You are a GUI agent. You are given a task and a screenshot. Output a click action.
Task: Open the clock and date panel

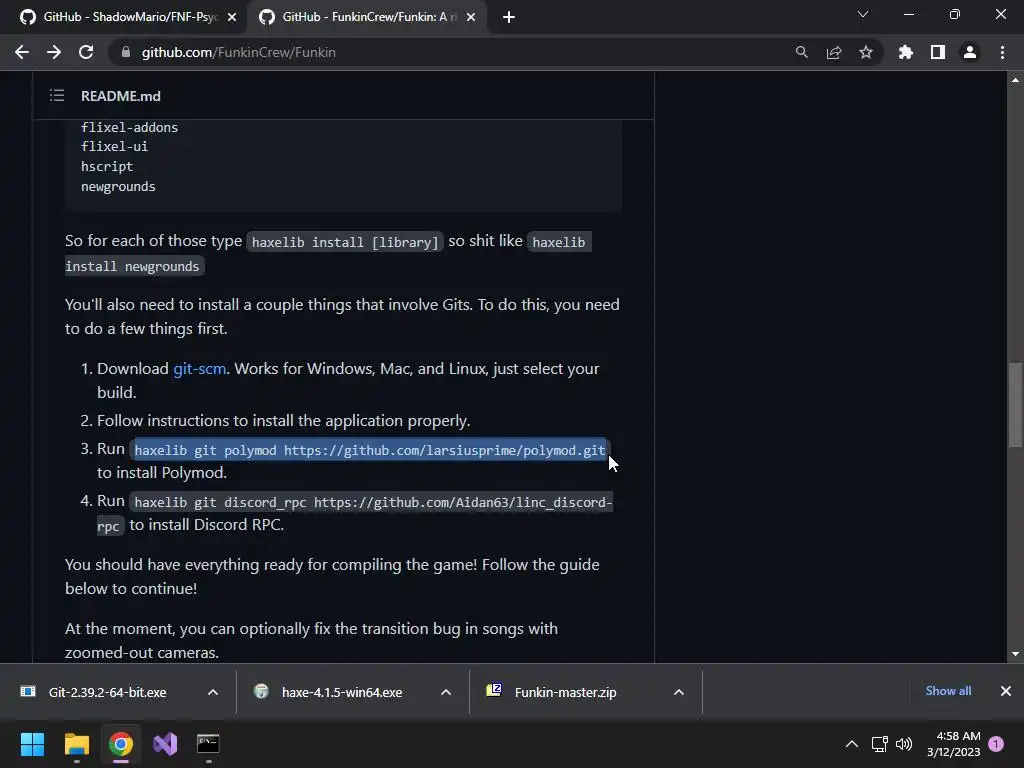954,744
